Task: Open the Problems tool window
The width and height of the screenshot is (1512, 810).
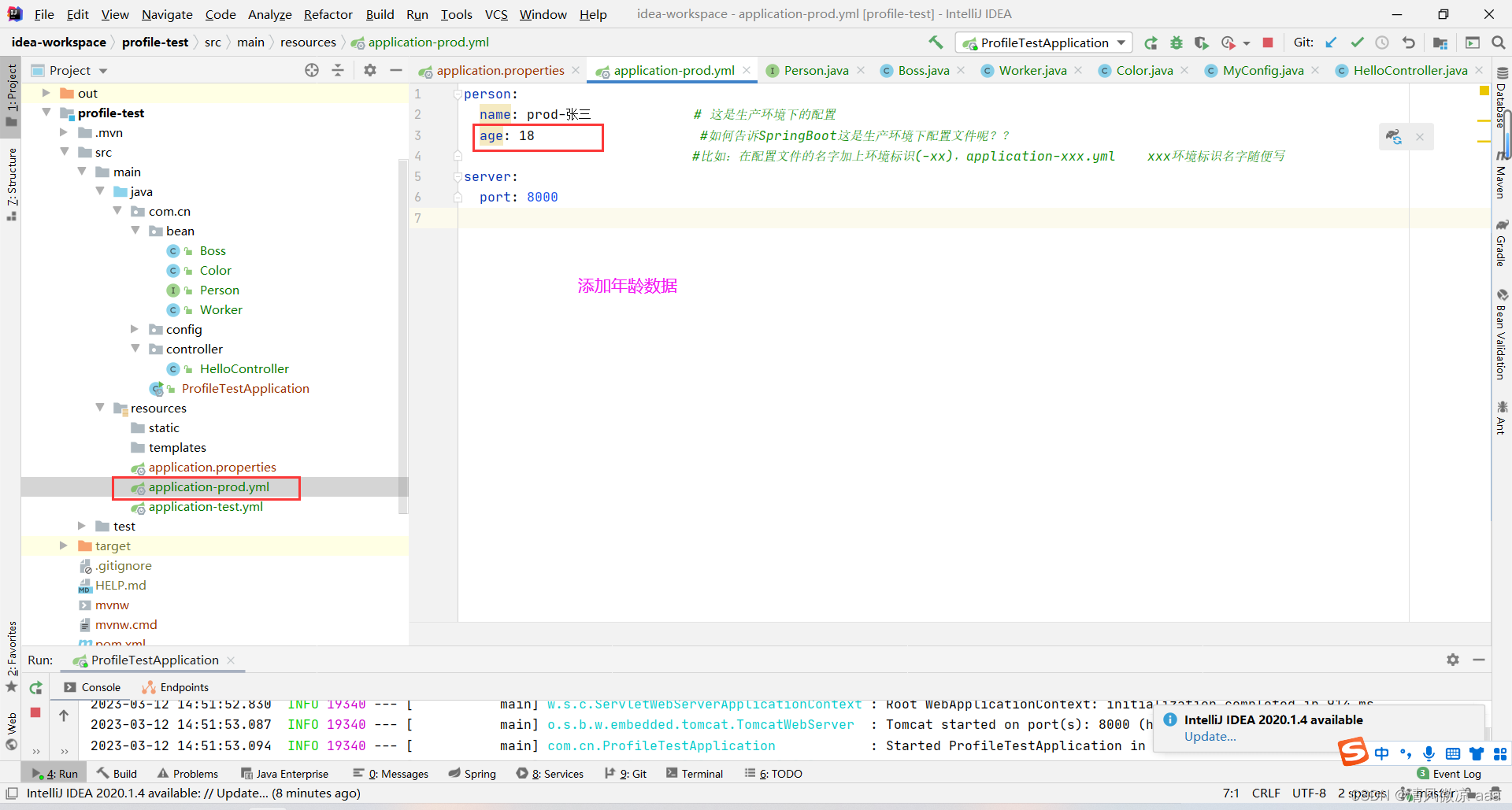Action: [x=187, y=774]
